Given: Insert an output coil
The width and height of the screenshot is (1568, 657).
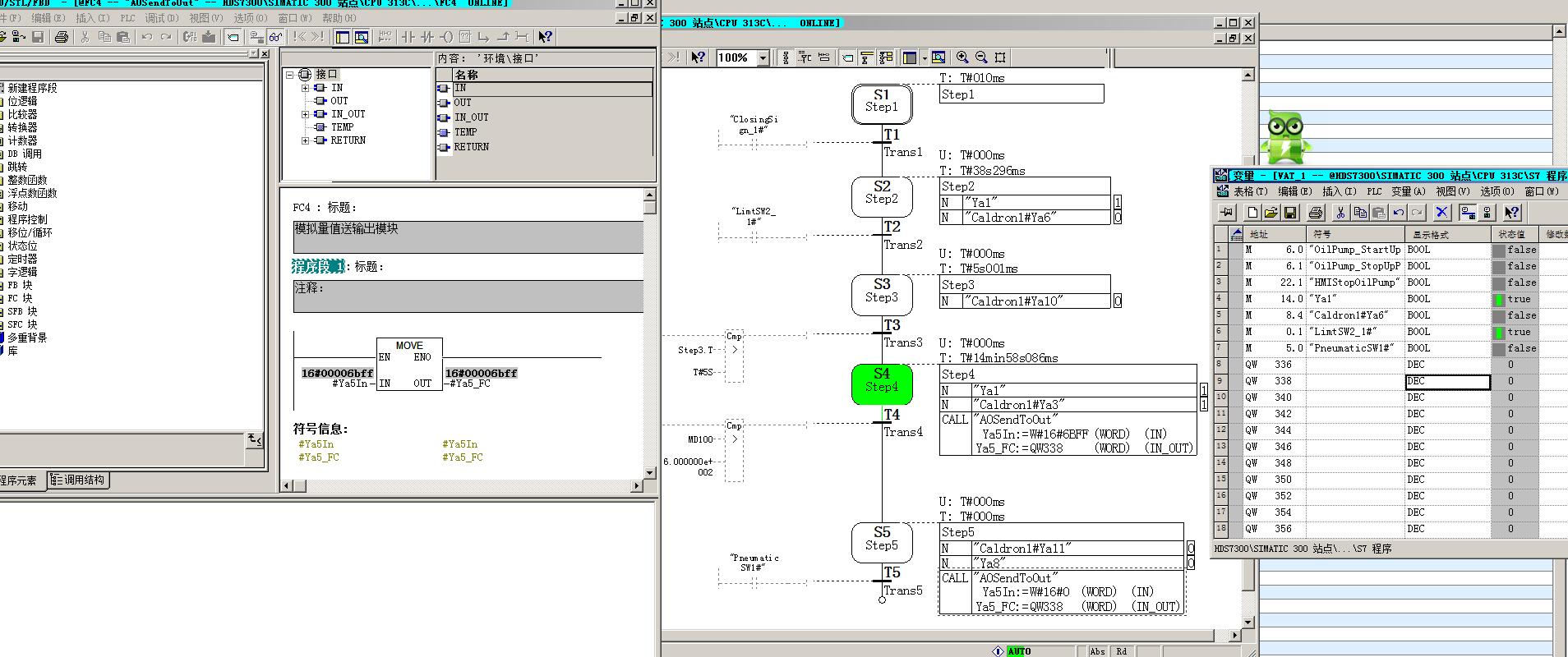Looking at the screenshot, I should [x=446, y=37].
